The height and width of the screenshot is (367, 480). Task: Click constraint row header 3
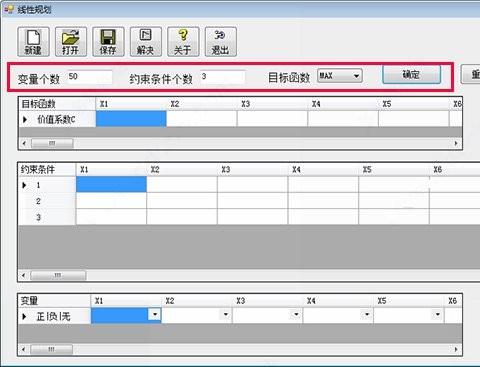tap(47, 217)
